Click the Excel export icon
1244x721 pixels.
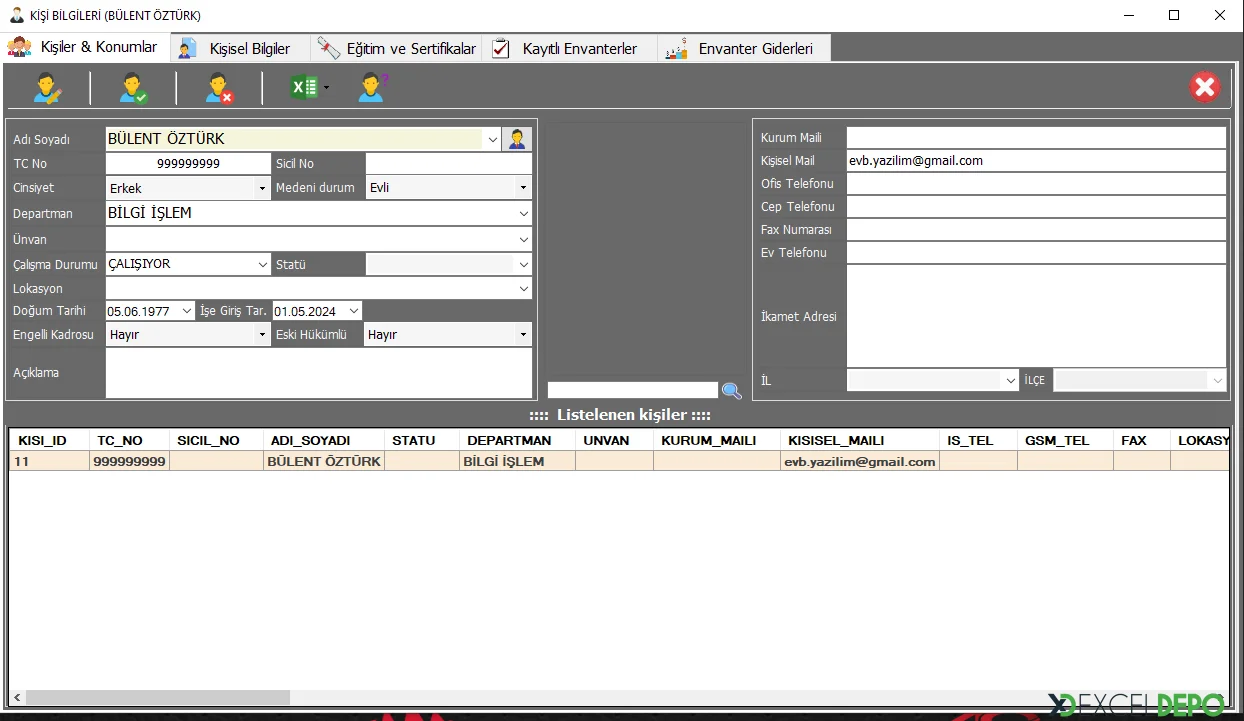pos(304,88)
